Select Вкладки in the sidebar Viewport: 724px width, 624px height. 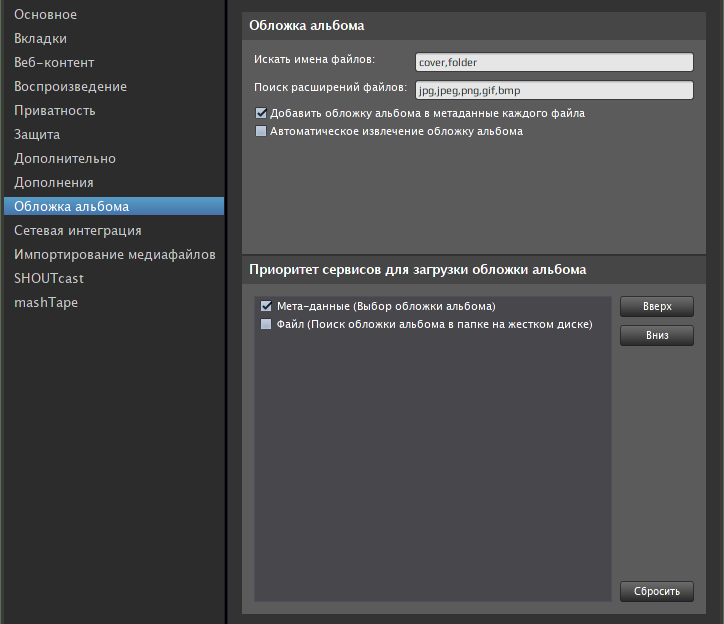(x=40, y=38)
